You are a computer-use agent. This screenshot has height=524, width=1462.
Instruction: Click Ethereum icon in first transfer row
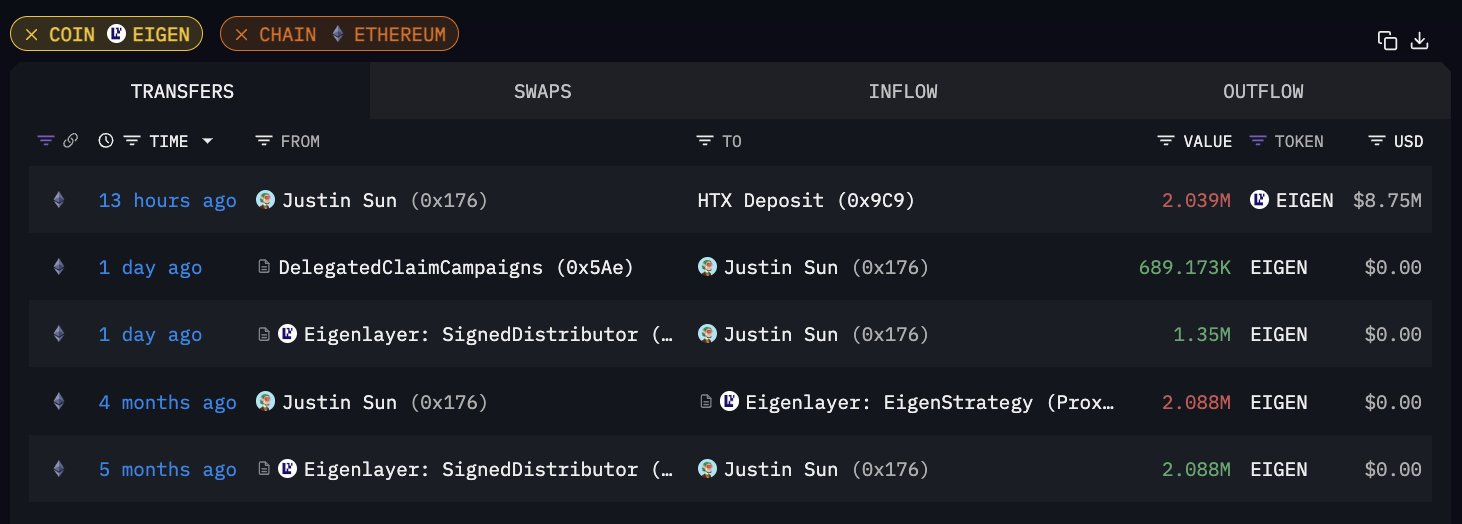pyautogui.click(x=58, y=200)
